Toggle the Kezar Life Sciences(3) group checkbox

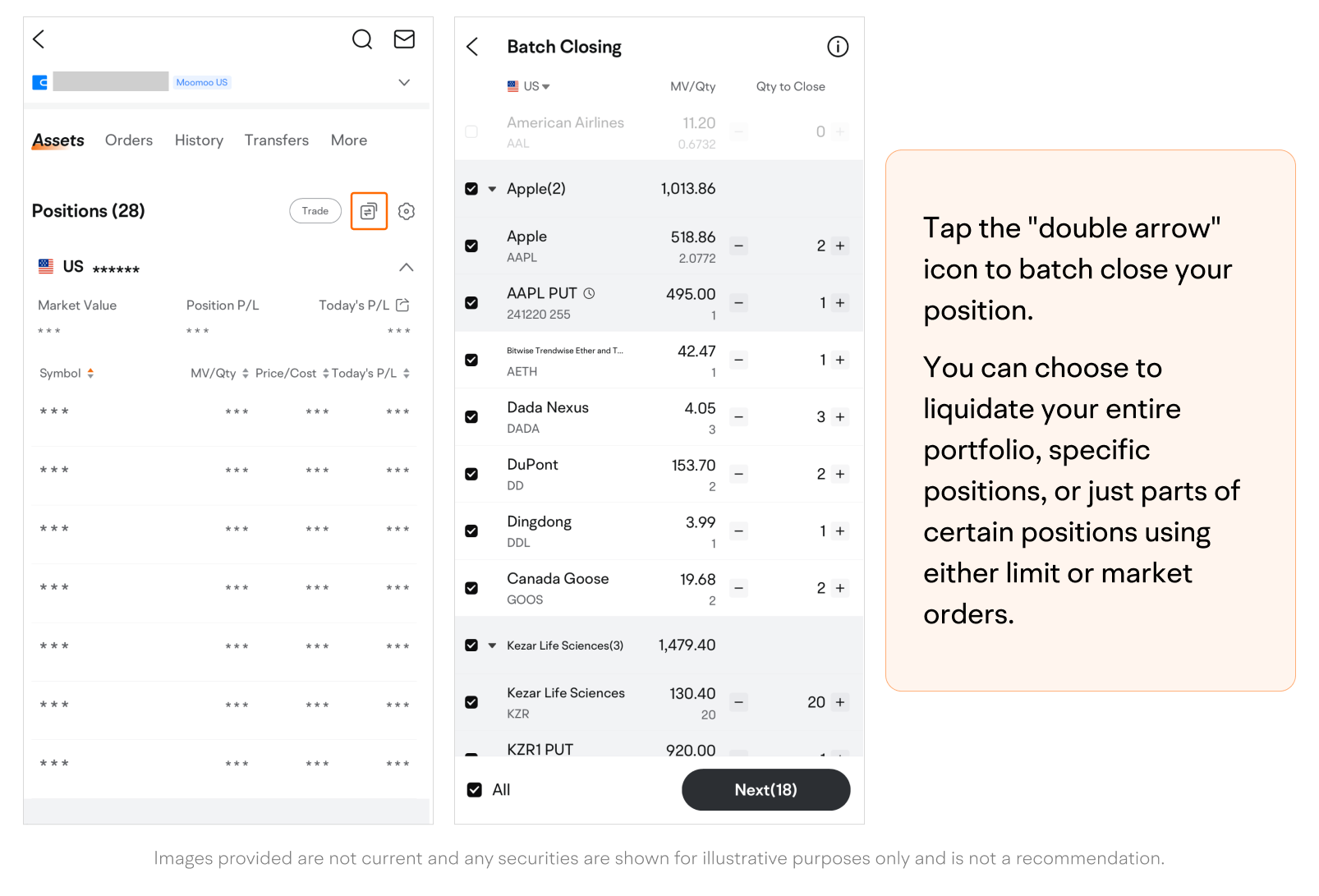(471, 646)
